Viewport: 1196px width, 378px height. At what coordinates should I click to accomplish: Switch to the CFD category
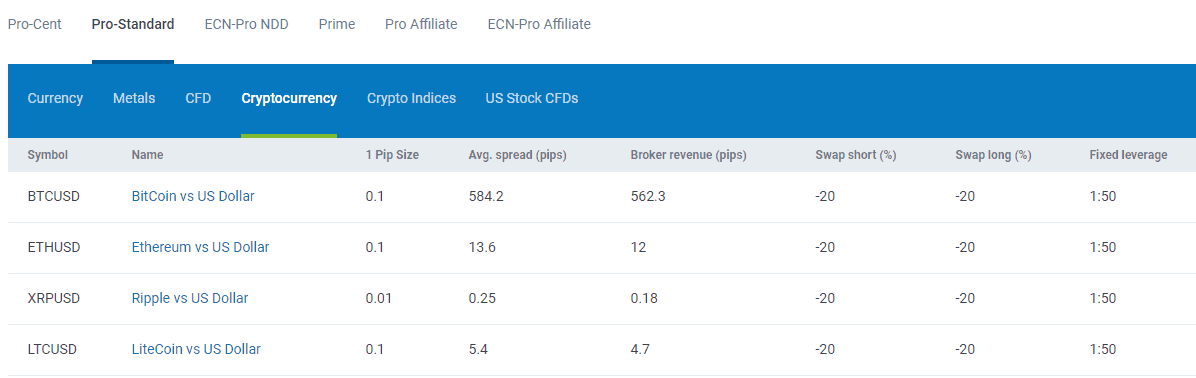pos(198,98)
